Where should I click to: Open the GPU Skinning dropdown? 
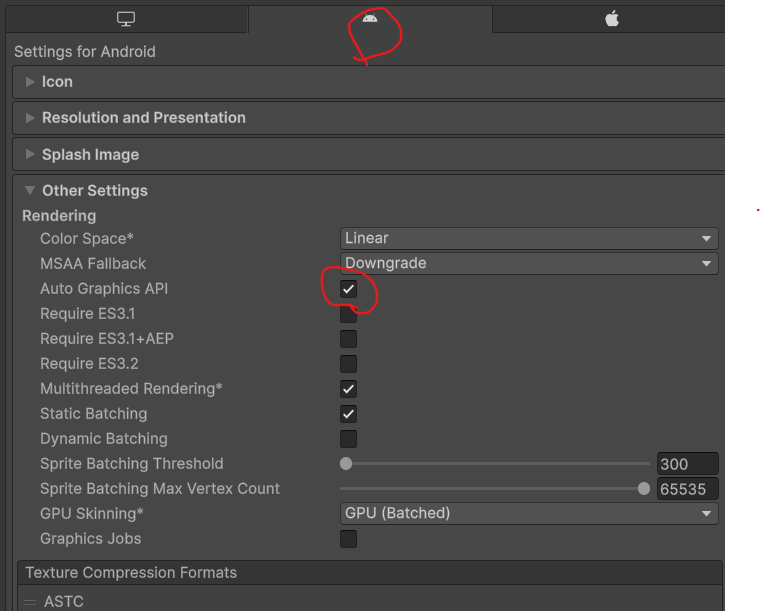529,514
